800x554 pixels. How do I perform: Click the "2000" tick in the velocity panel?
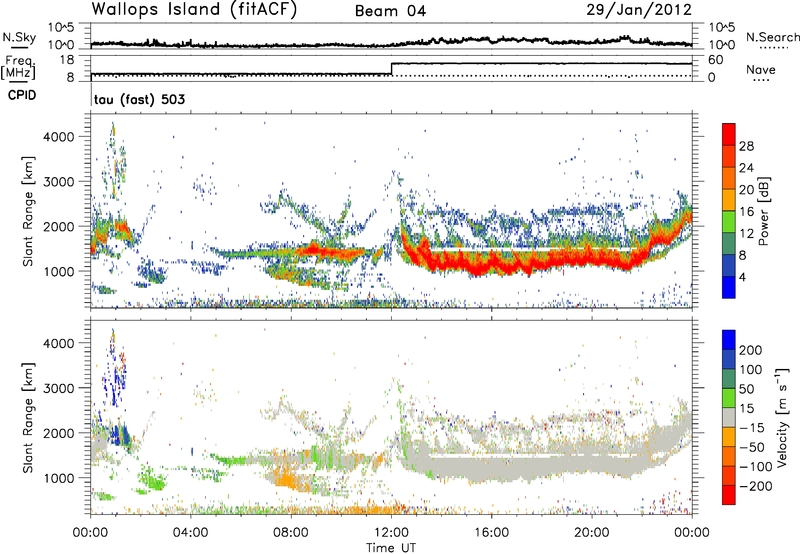point(58,433)
